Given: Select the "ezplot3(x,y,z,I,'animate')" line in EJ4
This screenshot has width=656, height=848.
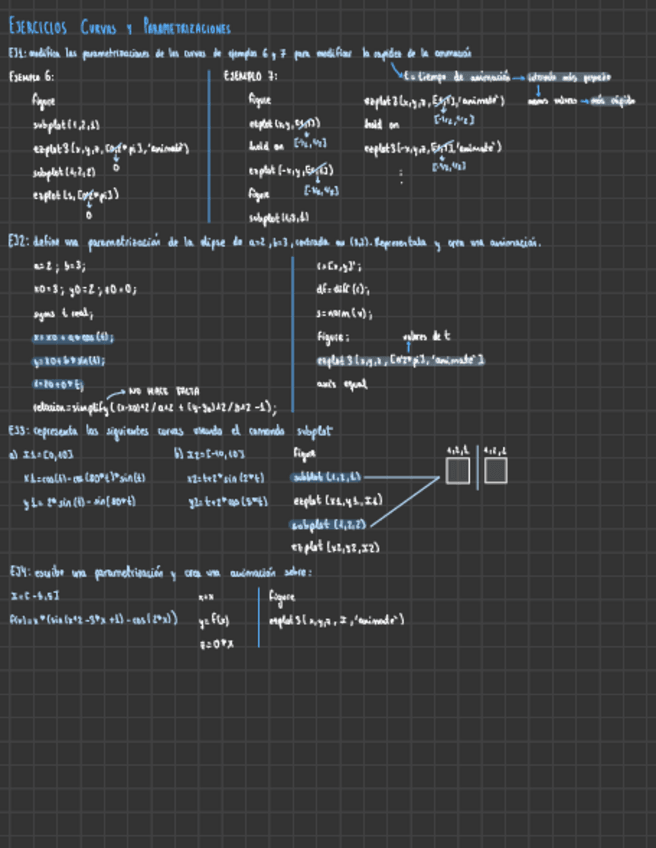Looking at the screenshot, I should [336, 620].
